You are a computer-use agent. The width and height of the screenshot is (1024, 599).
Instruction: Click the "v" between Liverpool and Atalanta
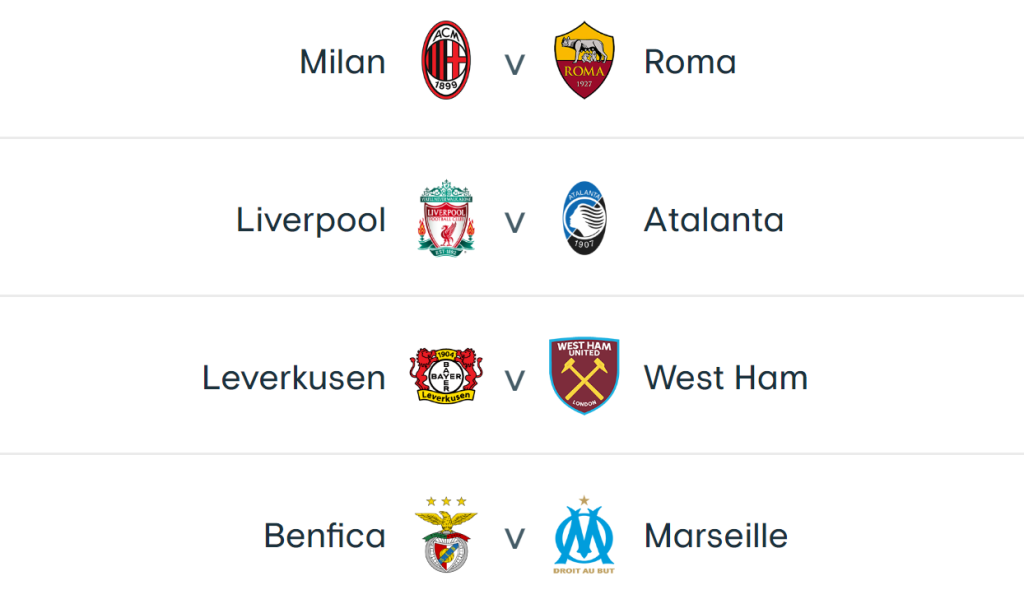[514, 222]
